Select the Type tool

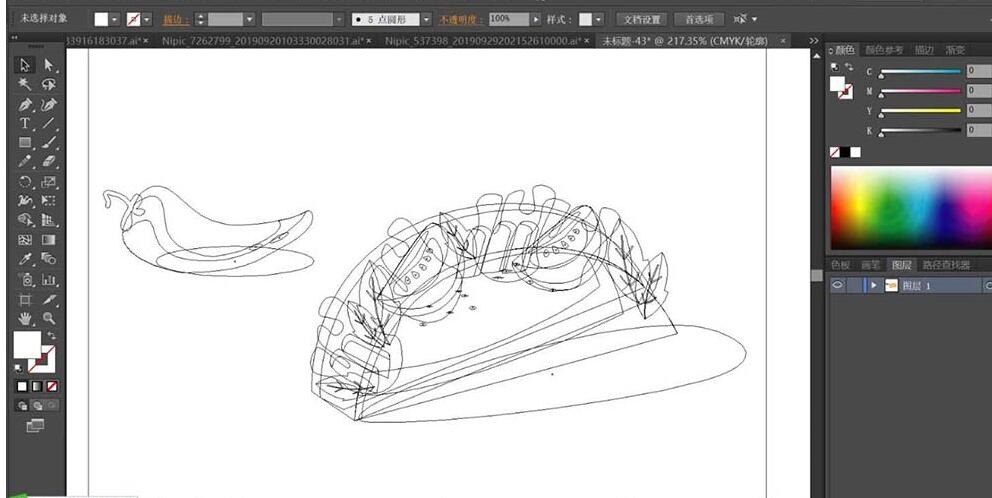pos(26,123)
